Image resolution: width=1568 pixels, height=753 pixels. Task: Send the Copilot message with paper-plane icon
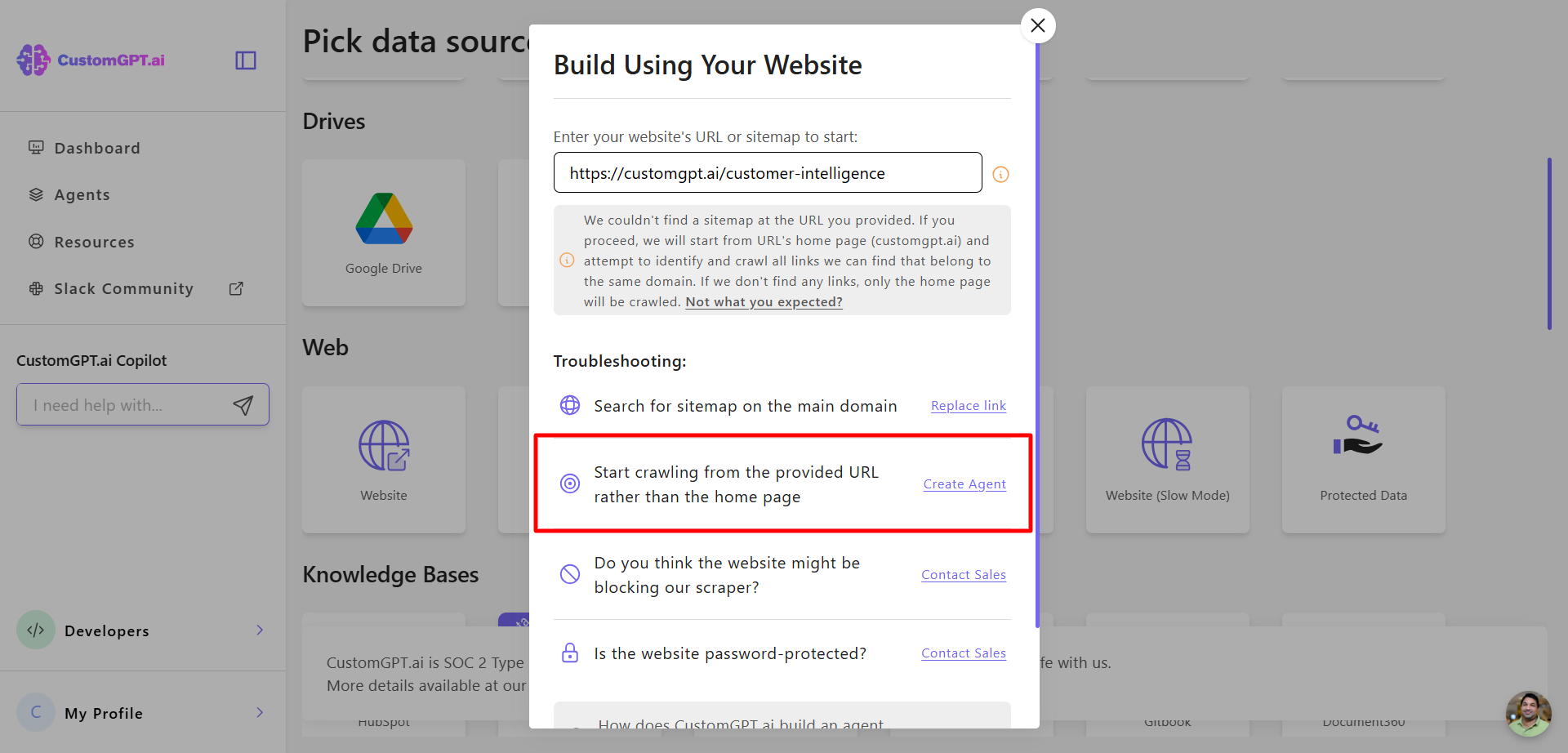coord(243,405)
